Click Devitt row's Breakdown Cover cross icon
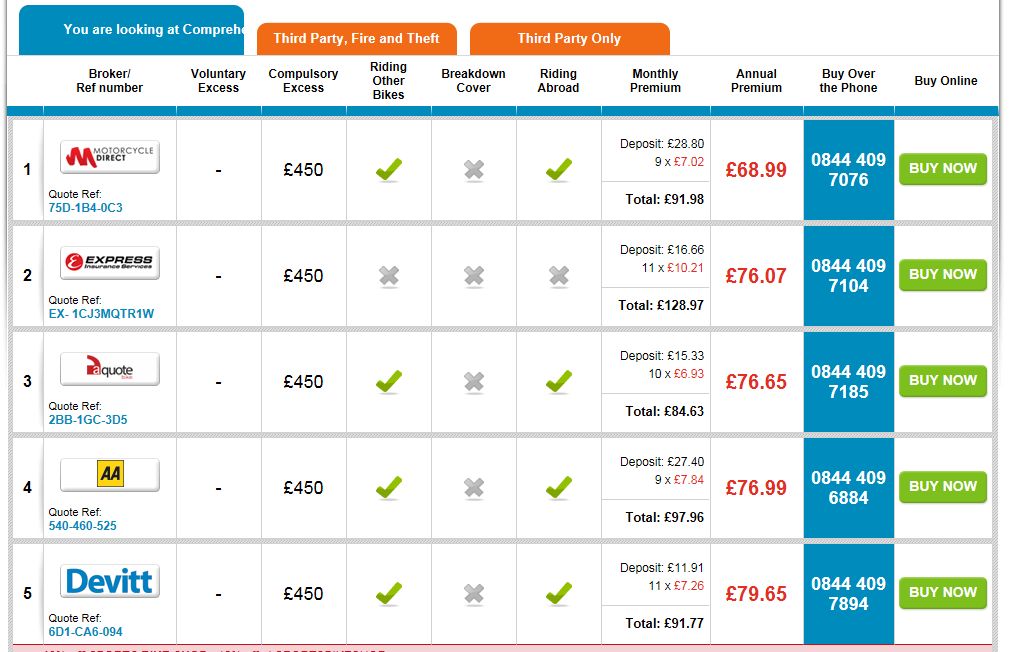This screenshot has width=1013, height=652. [x=474, y=594]
